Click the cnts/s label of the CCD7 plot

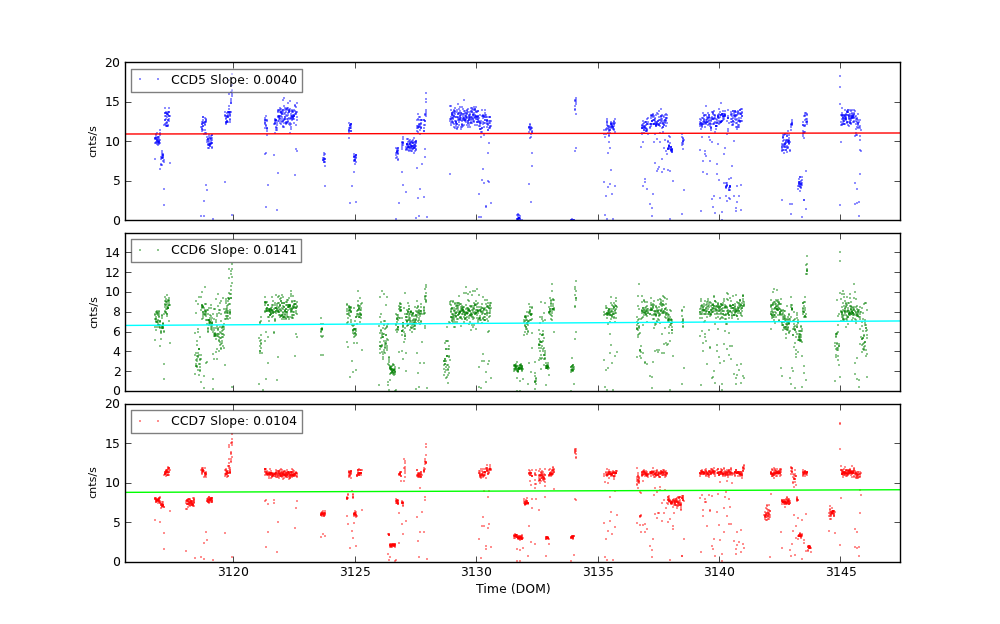(93, 482)
